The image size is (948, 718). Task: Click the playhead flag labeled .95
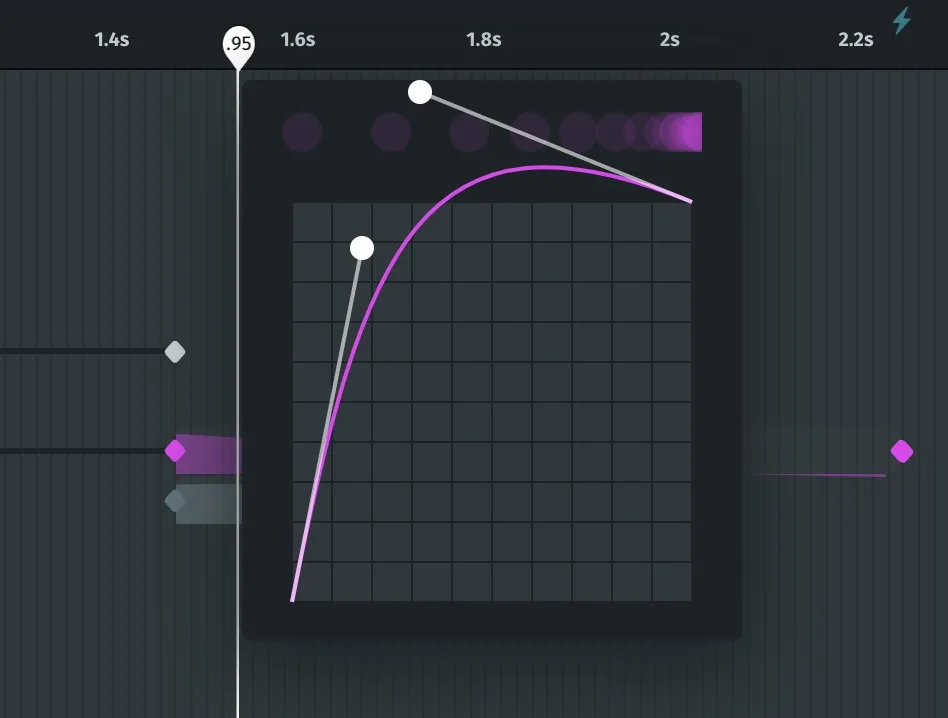click(237, 44)
